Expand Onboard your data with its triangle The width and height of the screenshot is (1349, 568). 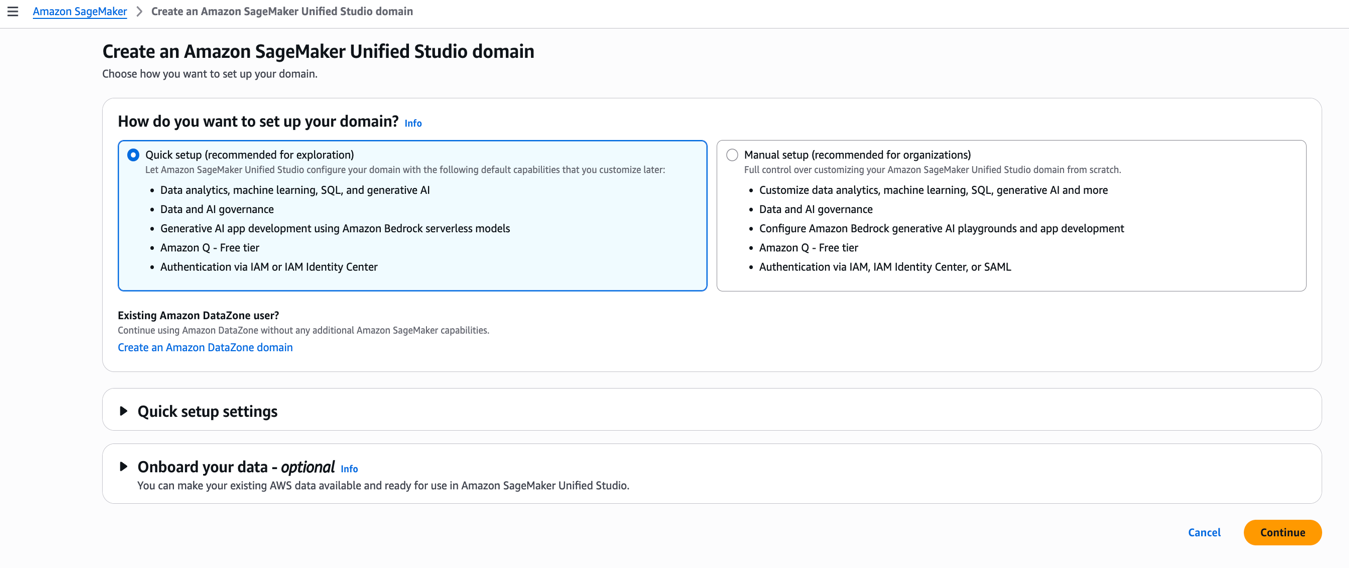coord(124,467)
